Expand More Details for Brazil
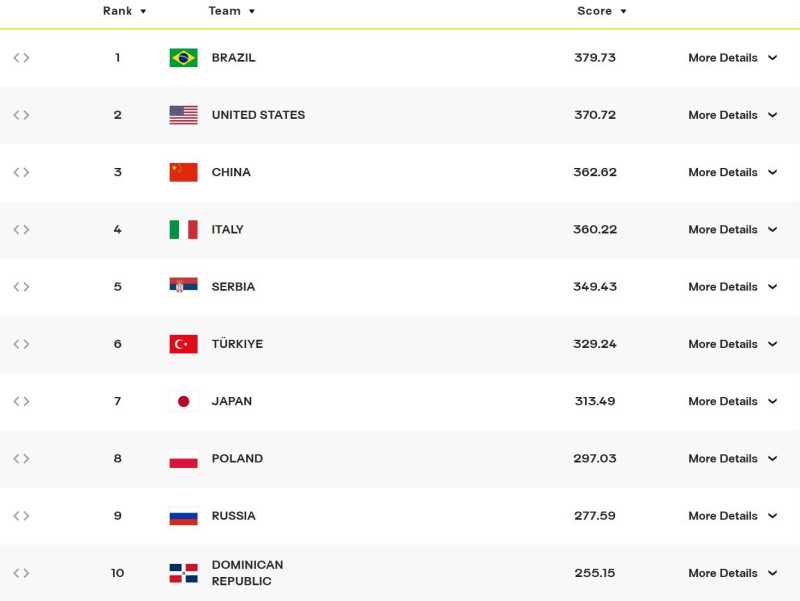This screenshot has width=800, height=601. pos(732,58)
